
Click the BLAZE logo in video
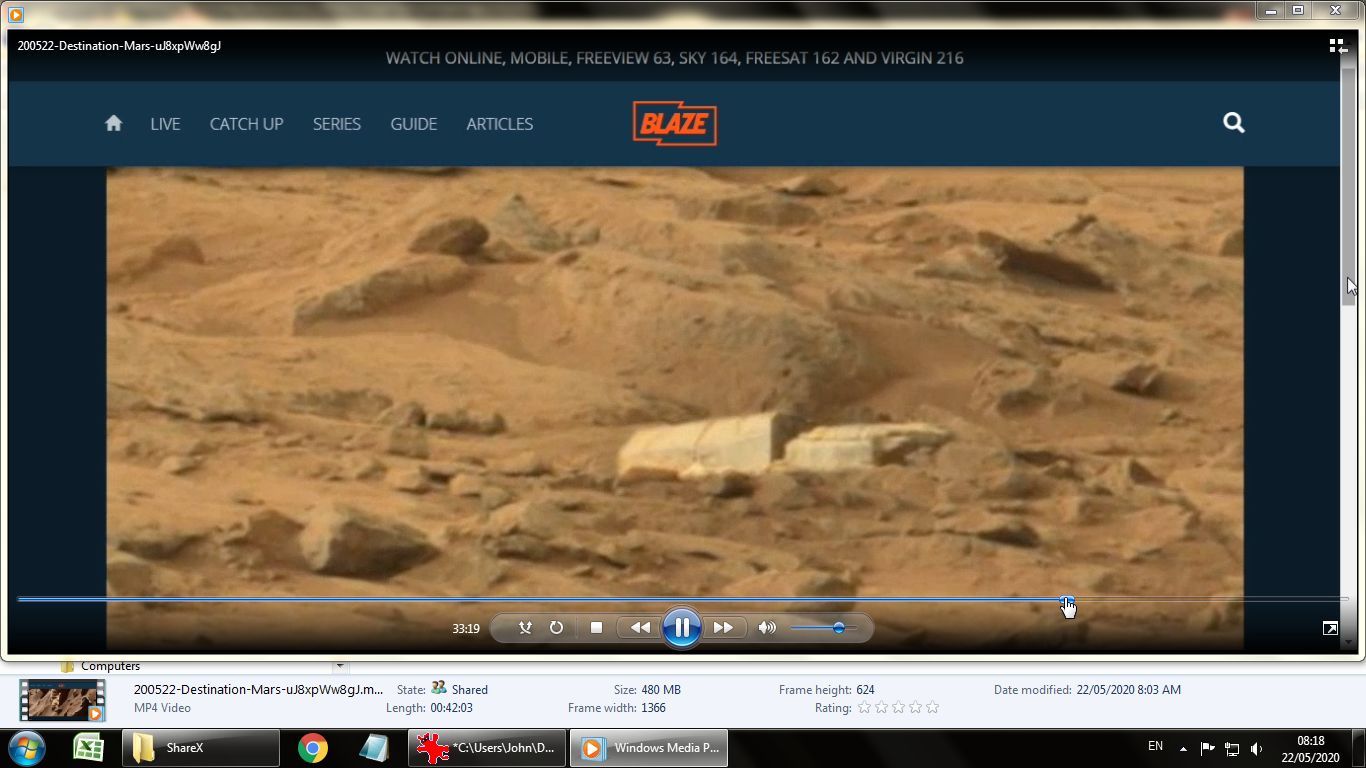675,123
